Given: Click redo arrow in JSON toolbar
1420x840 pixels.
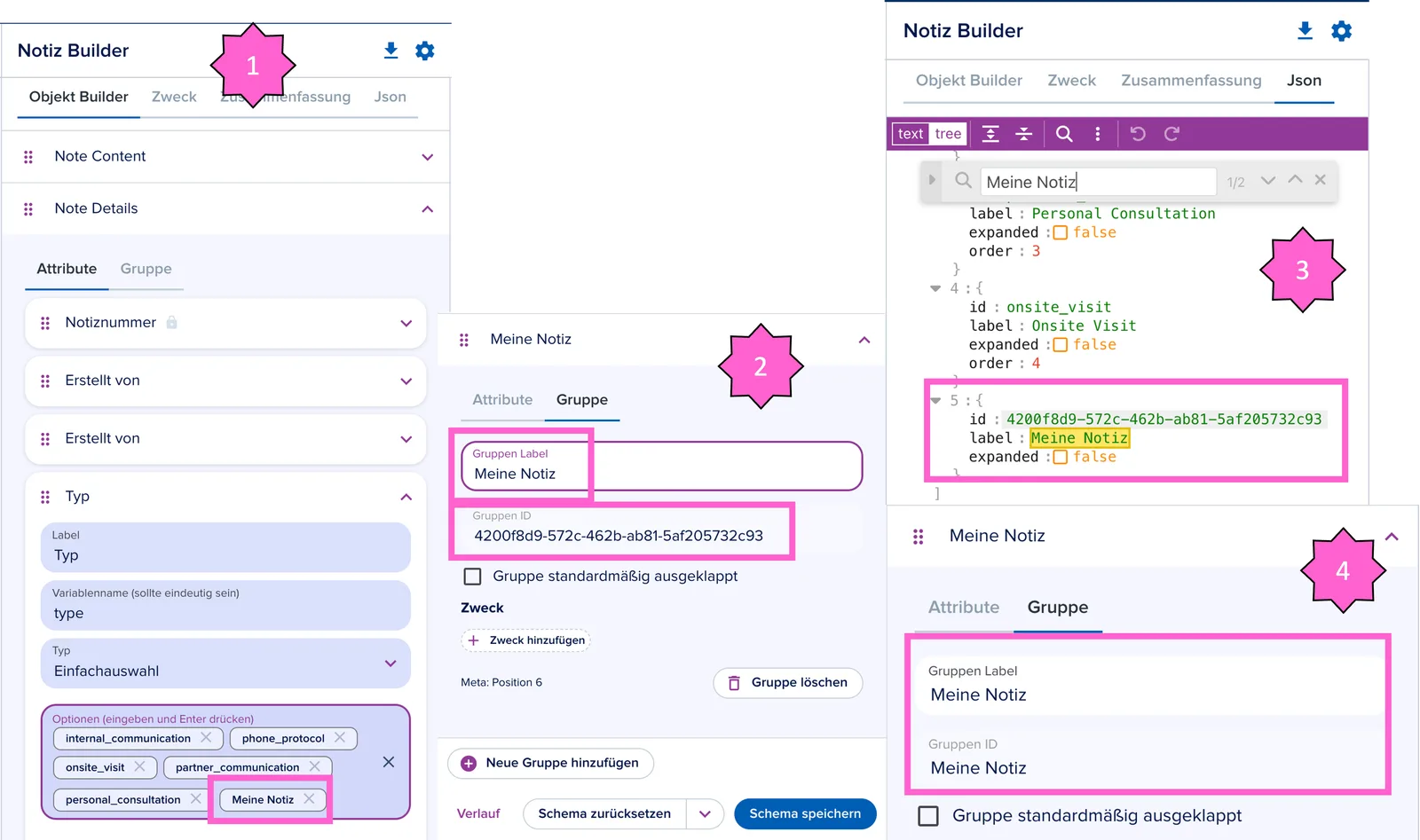Looking at the screenshot, I should coord(1171,134).
